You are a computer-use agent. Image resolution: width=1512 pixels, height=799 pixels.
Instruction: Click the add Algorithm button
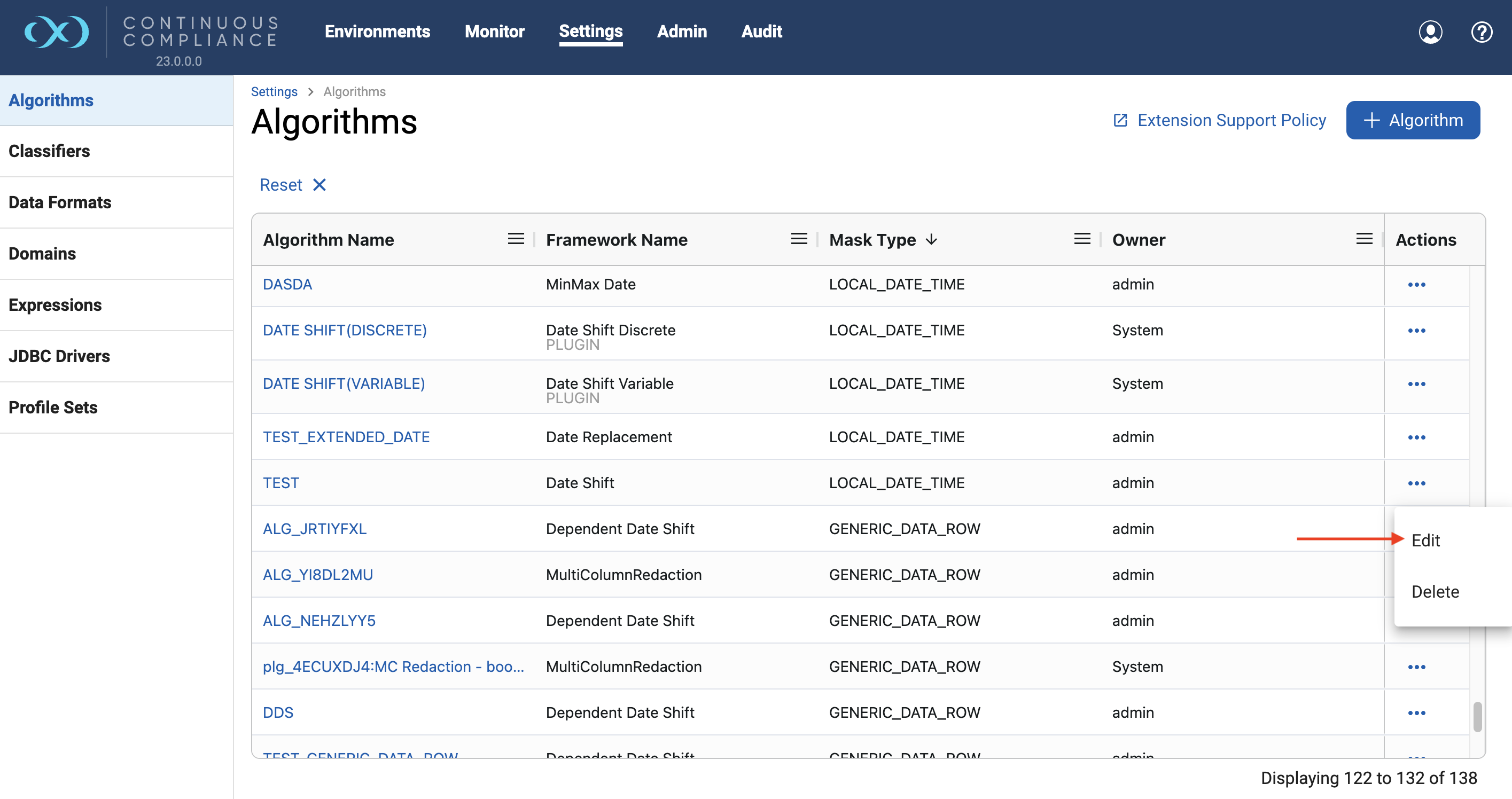(1412, 120)
